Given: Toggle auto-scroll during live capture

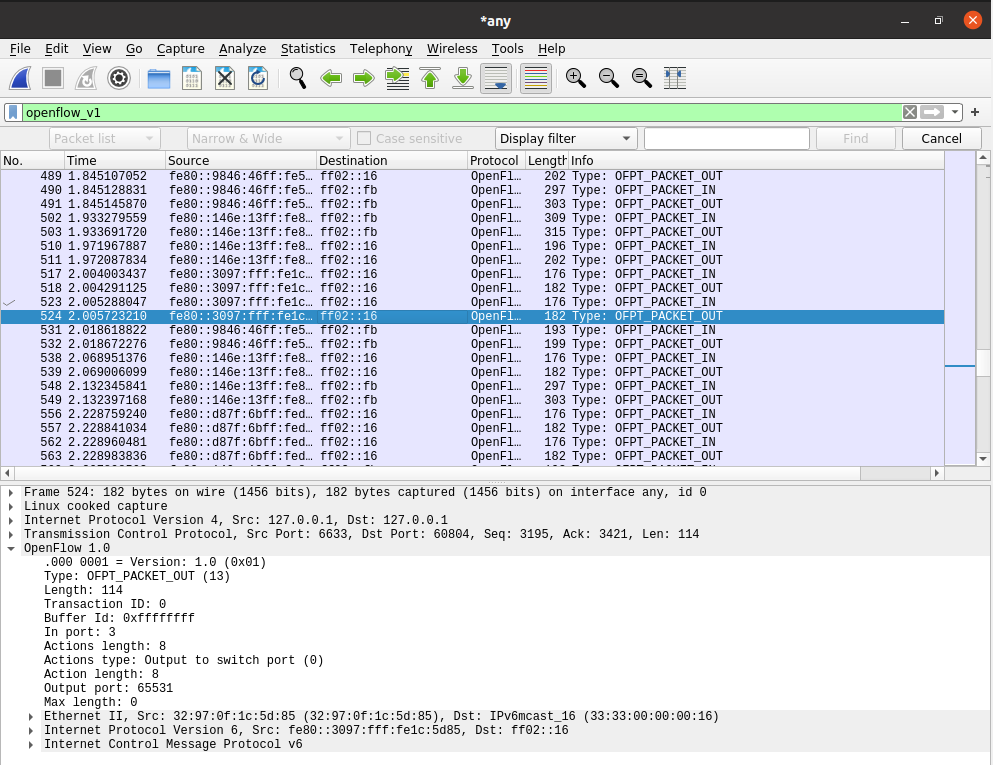Looking at the screenshot, I should coord(496,78).
